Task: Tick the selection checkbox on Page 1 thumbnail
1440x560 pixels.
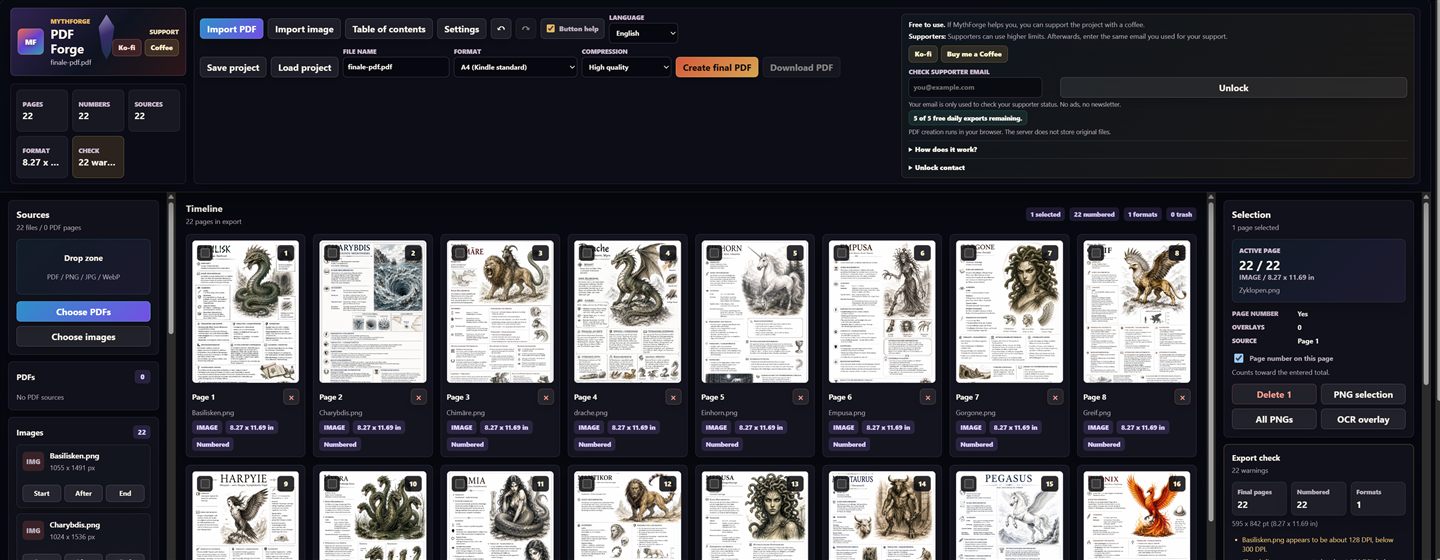Action: (x=205, y=254)
